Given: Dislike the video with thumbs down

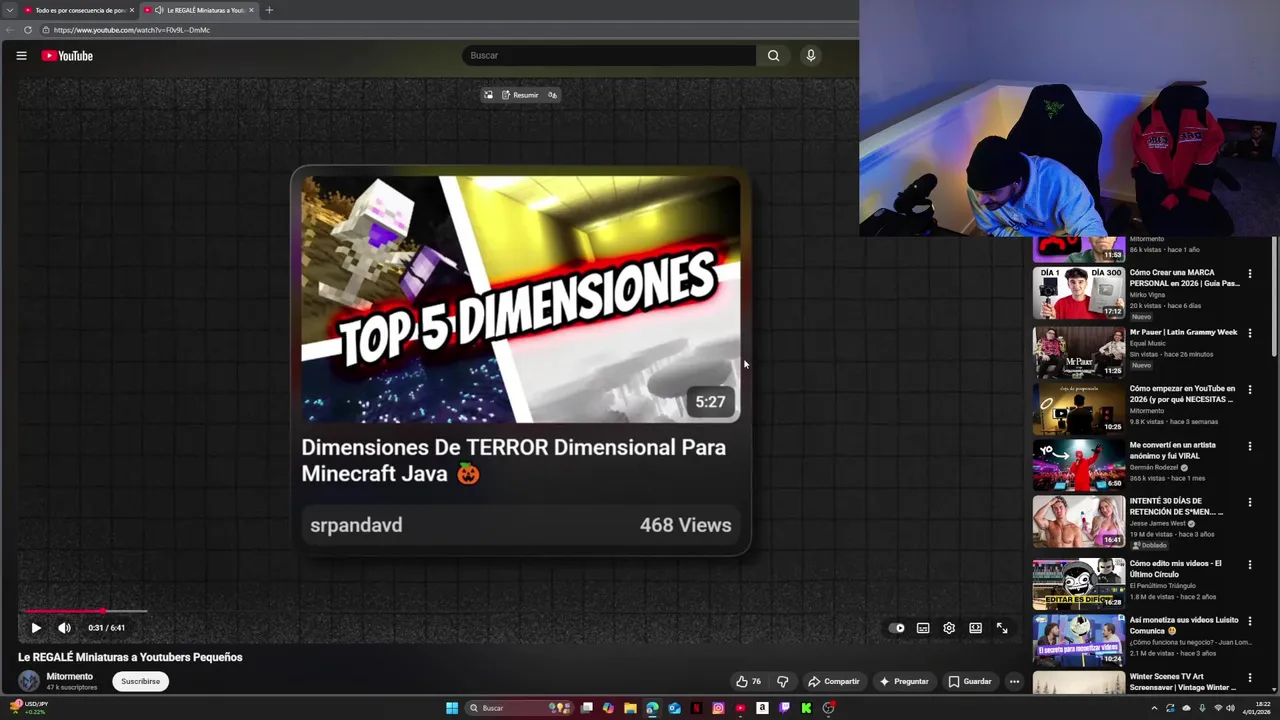Looking at the screenshot, I should pos(783,681).
